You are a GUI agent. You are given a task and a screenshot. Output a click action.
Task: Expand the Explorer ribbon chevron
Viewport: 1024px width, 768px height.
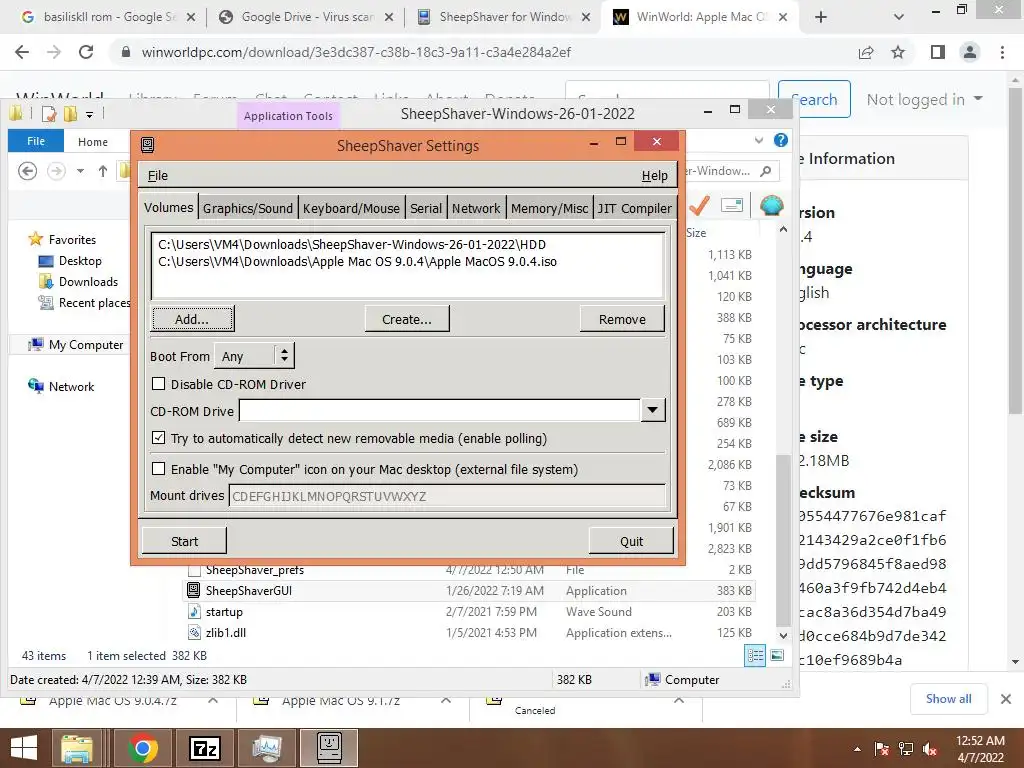(x=759, y=140)
